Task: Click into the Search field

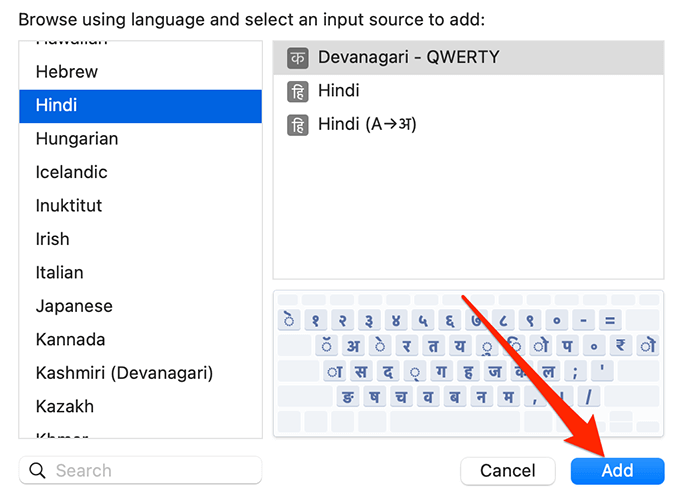Action: coord(150,471)
